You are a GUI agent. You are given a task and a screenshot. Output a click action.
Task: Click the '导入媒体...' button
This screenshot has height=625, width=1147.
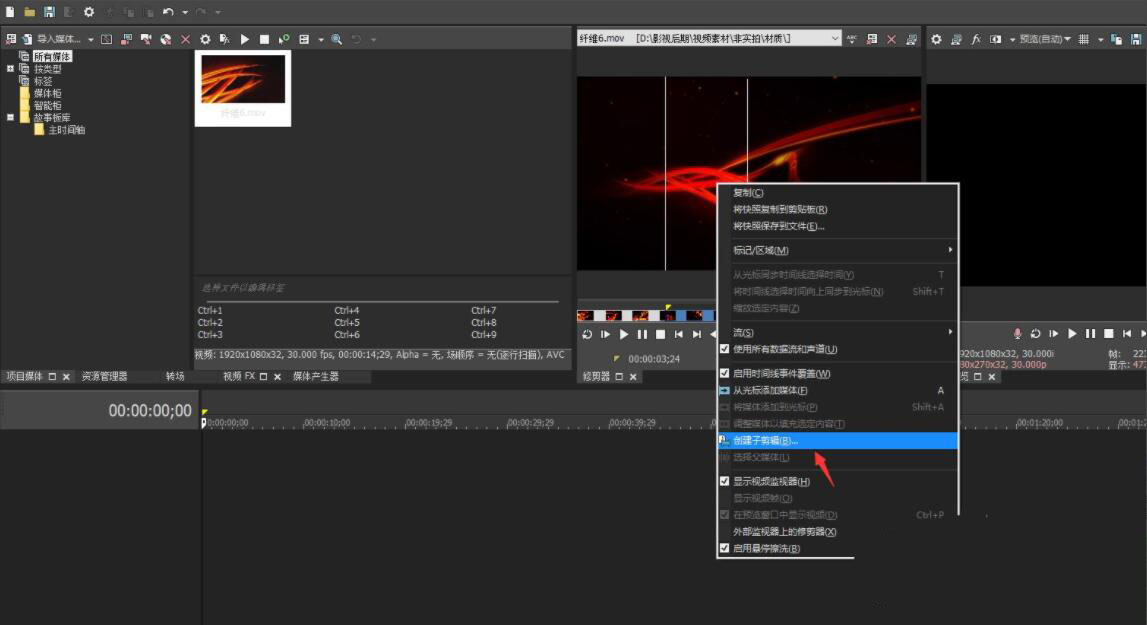(58, 39)
